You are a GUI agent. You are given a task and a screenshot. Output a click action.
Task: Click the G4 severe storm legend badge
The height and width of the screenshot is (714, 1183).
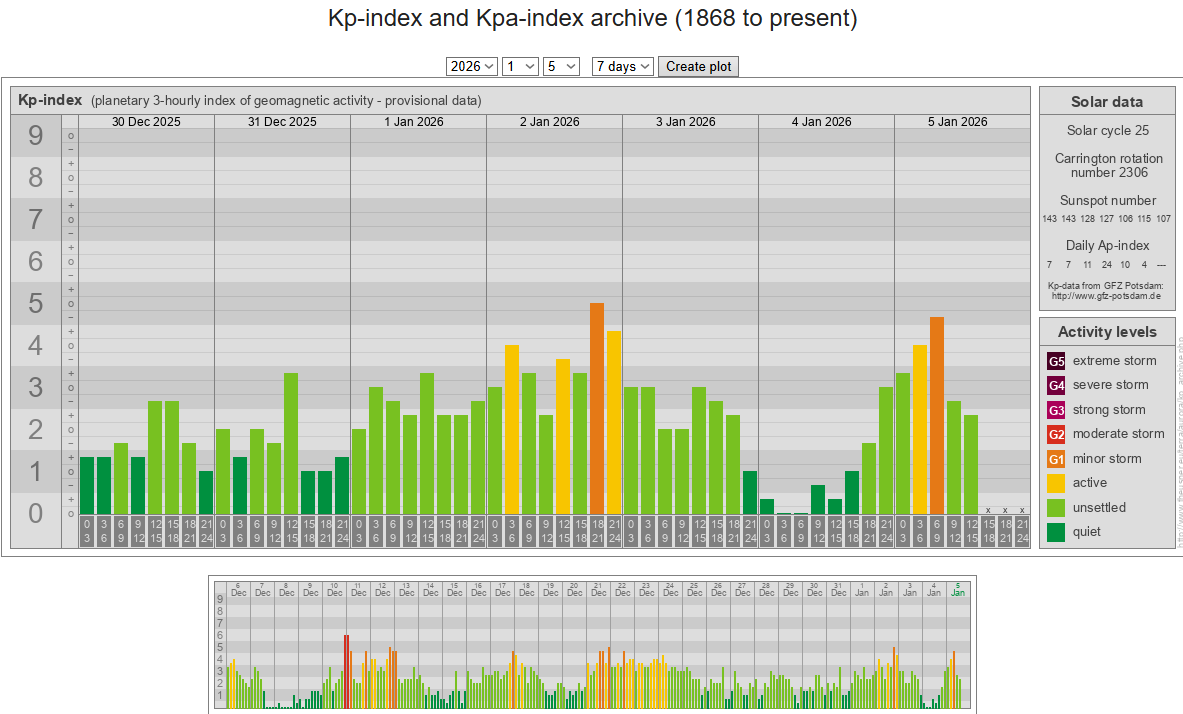tap(1056, 385)
